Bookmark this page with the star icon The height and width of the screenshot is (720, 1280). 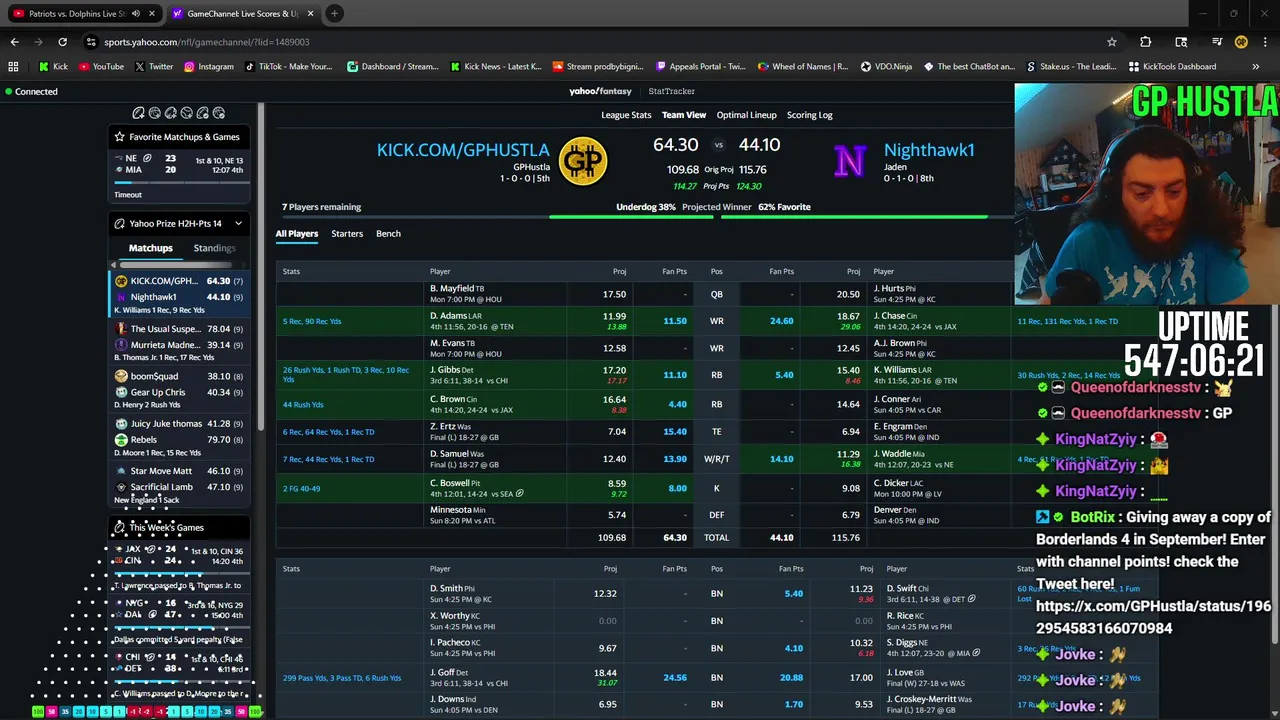pos(1111,42)
